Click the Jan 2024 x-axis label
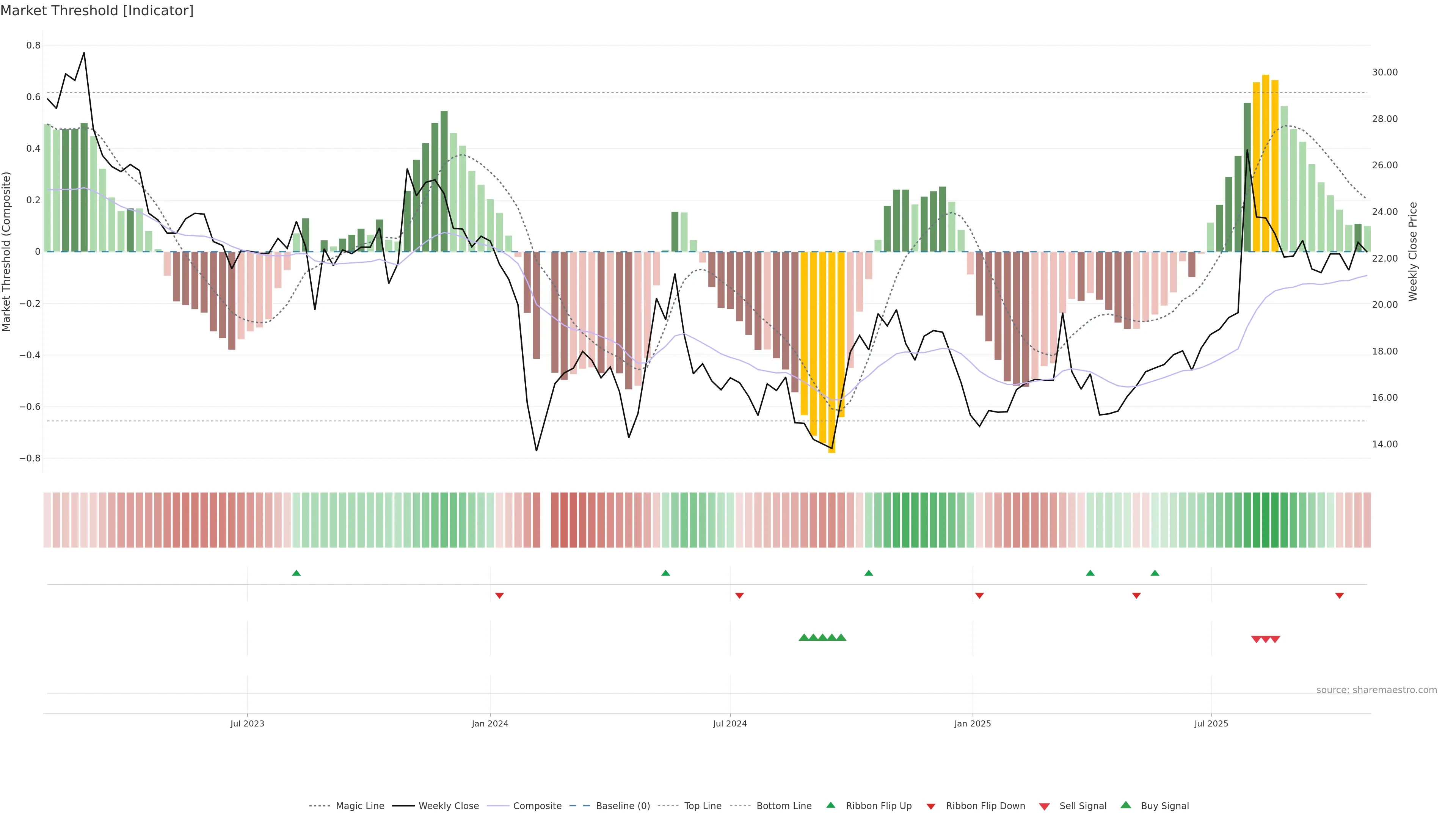The width and height of the screenshot is (1456, 819). click(490, 723)
